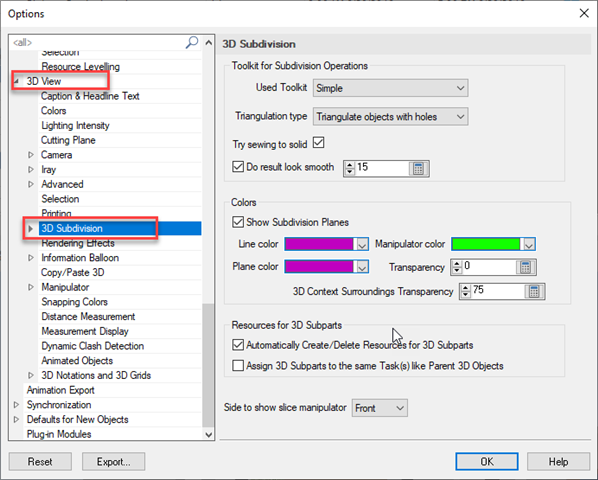The height and width of the screenshot is (480, 598).
Task: Click the search magnifier icon in options filter
Action: click(x=192, y=42)
